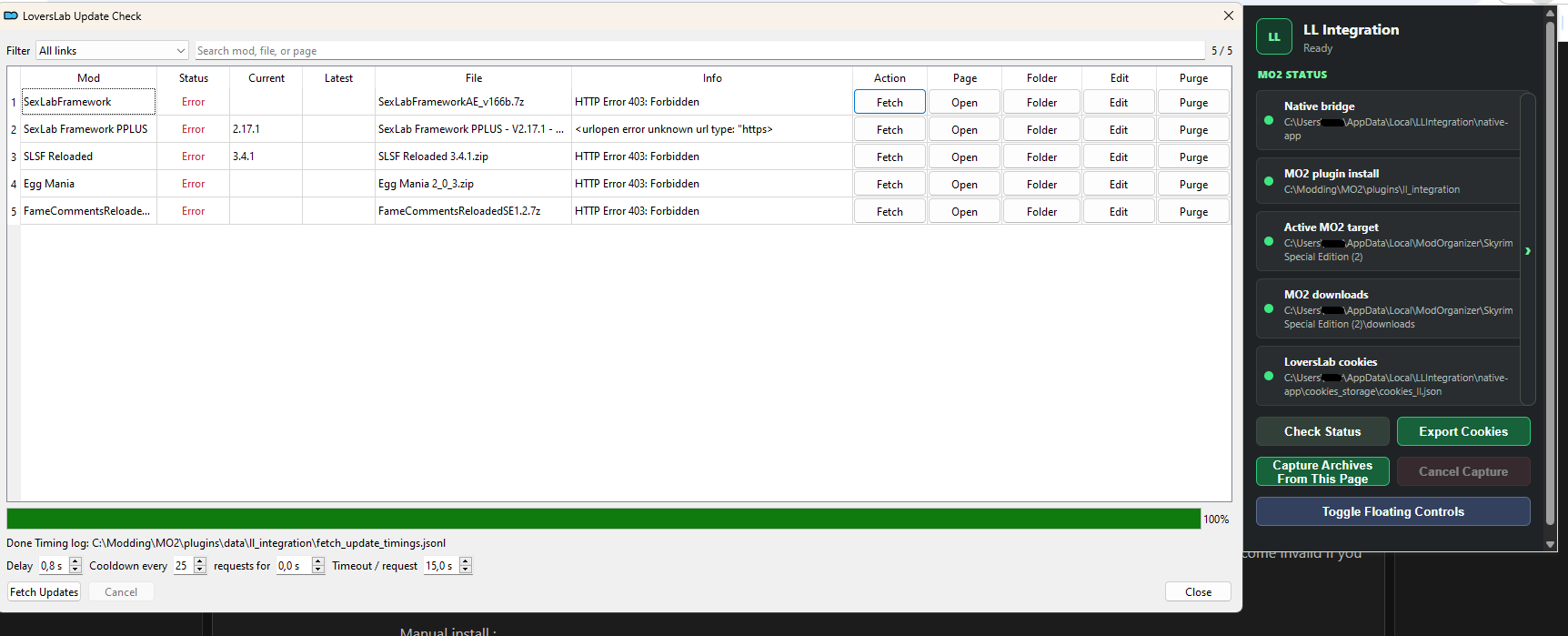The width and height of the screenshot is (1568, 636).
Task: Purge the FameCommentsReloaded entry
Action: click(1193, 211)
